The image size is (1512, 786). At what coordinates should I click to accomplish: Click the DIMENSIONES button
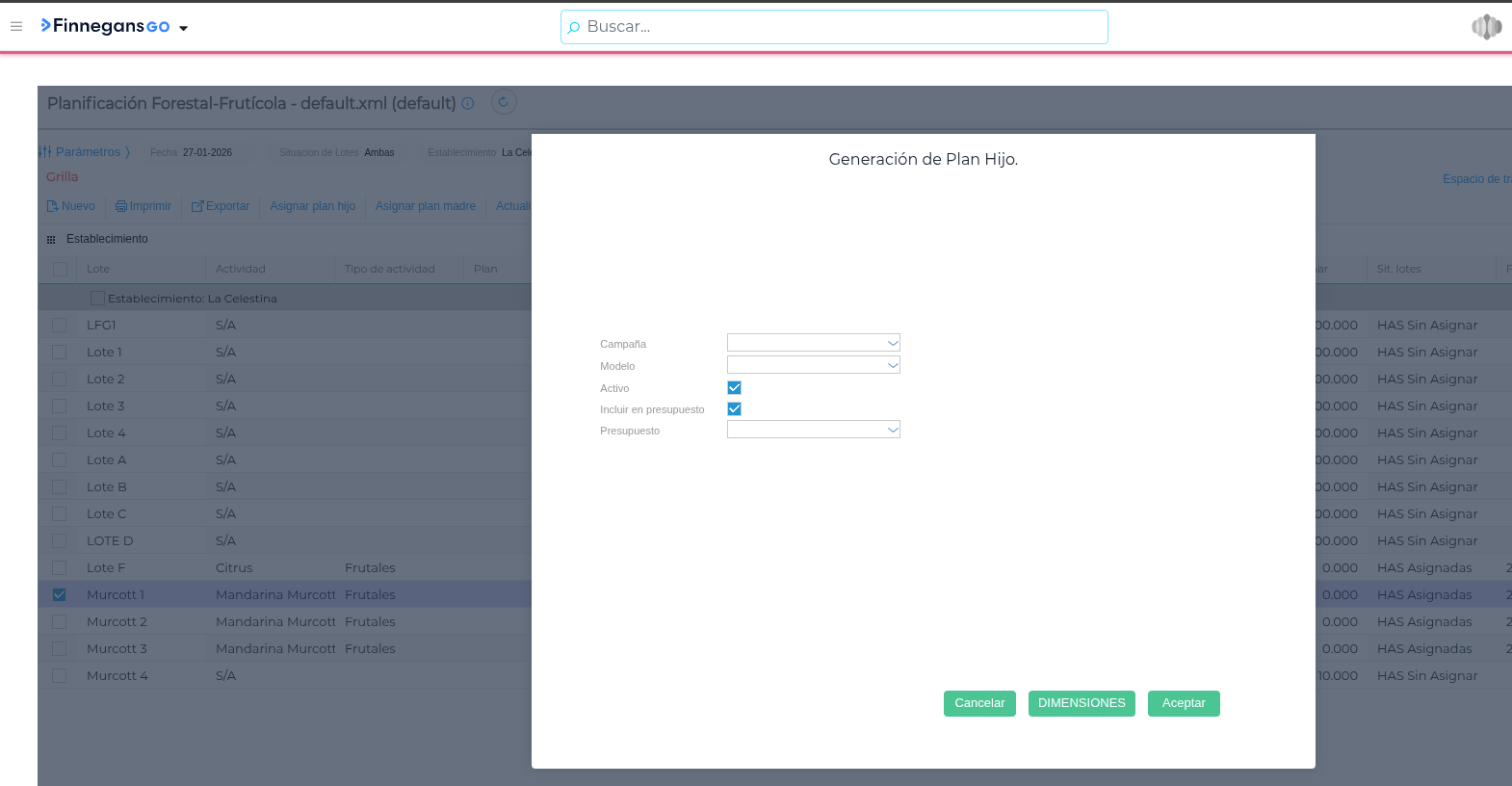1081,703
